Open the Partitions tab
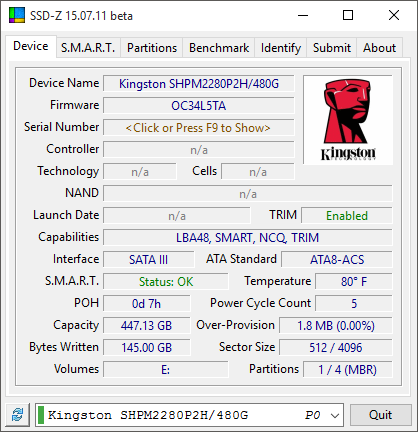Viewport: 418px width, 432px height. pos(152,48)
